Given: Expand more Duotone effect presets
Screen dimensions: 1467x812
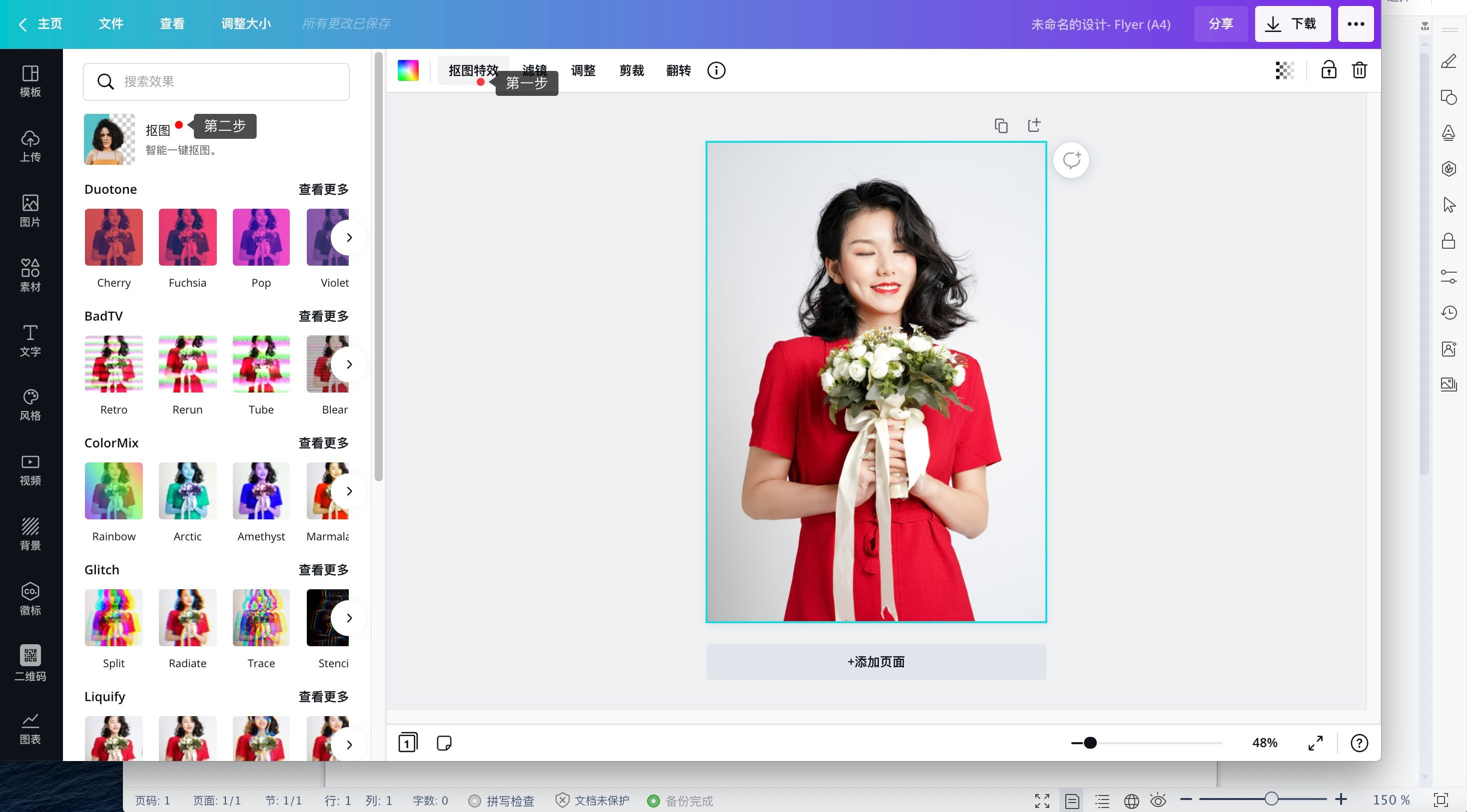Looking at the screenshot, I should (x=323, y=189).
